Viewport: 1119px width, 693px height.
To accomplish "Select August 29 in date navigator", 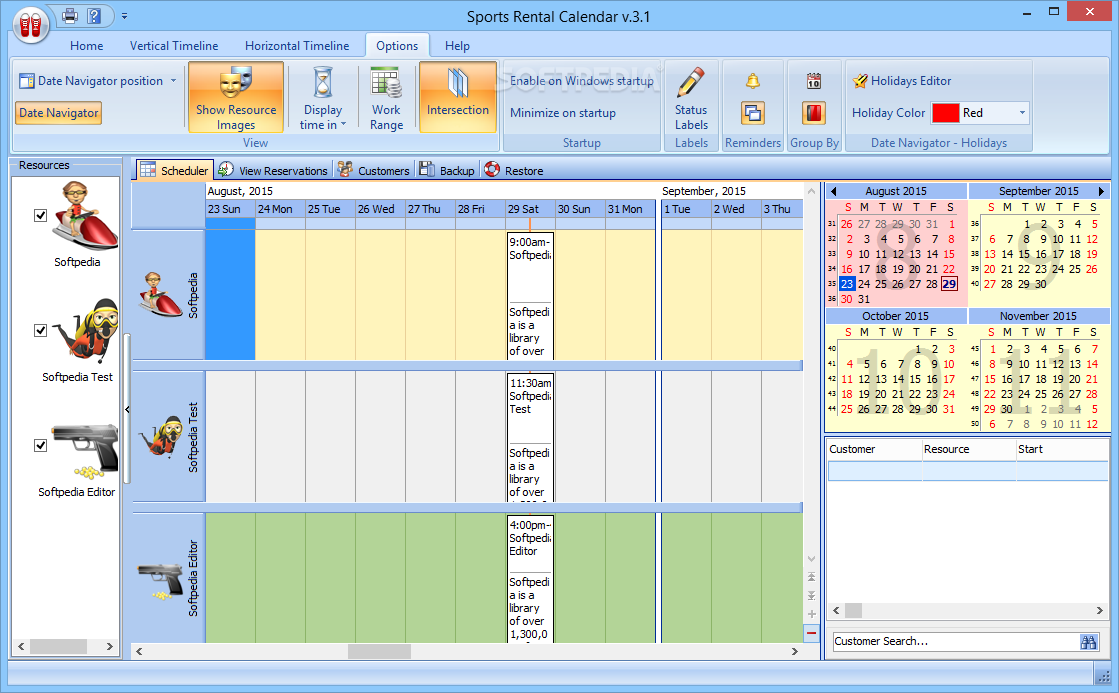I will [x=948, y=284].
